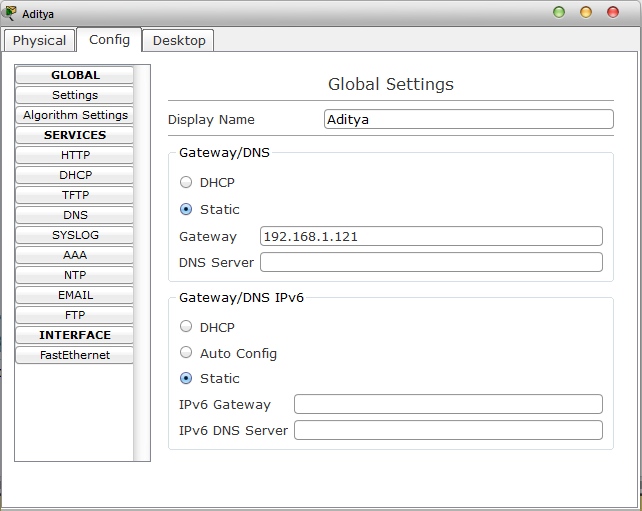
Task: Switch to the Physical tab
Action: tap(39, 41)
